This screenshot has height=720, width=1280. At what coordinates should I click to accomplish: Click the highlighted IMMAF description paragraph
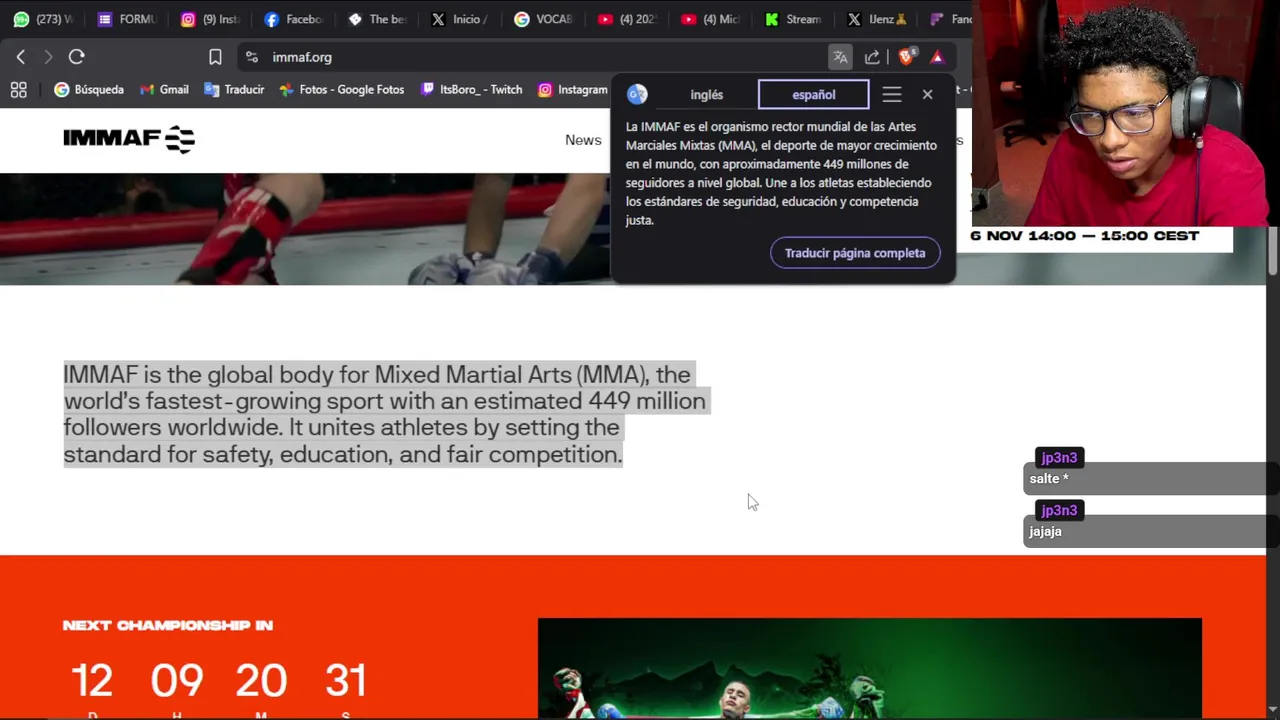385,414
